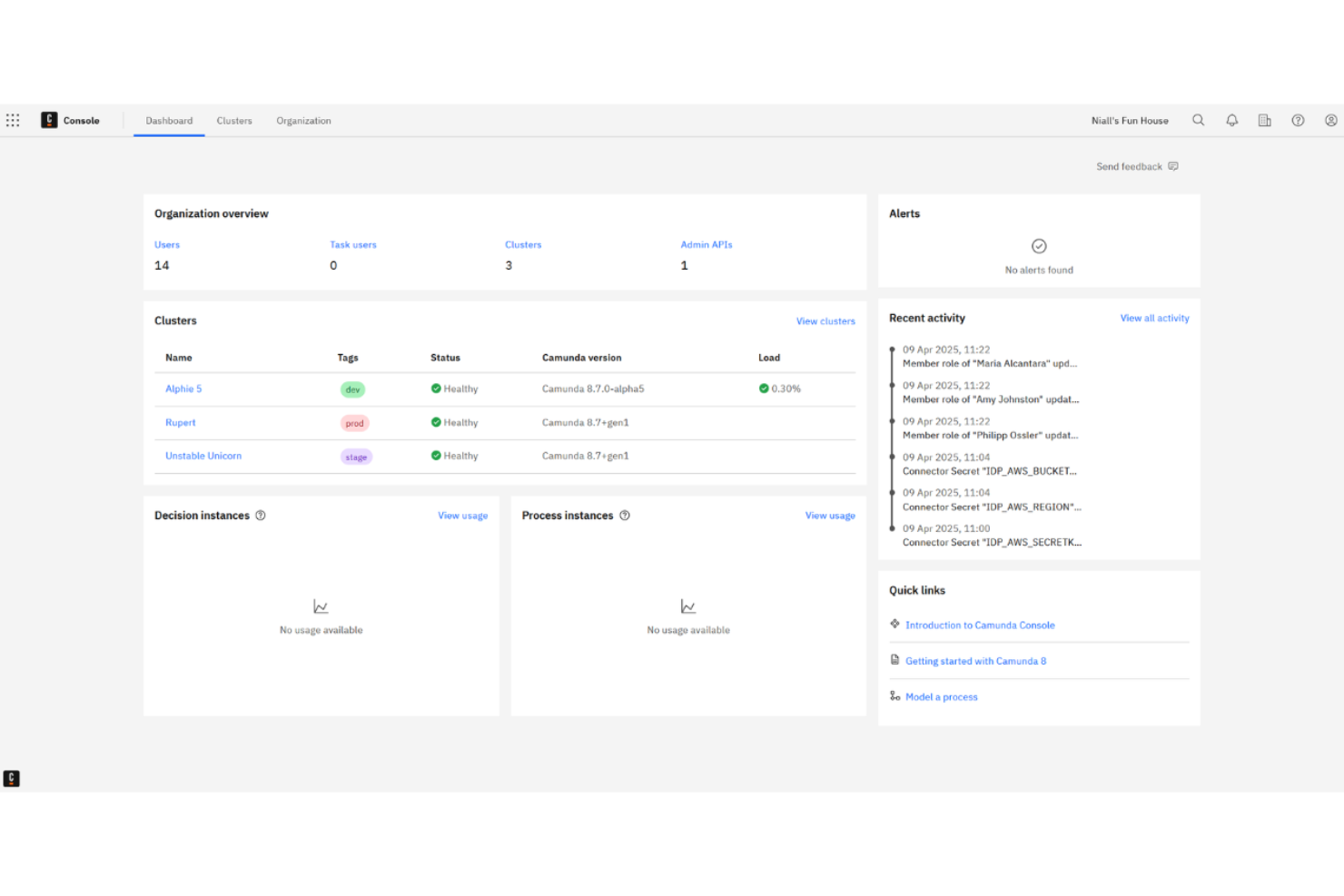This screenshot has width=1344, height=896.
Task: Click the No alerts found text
Action: 1039,271
